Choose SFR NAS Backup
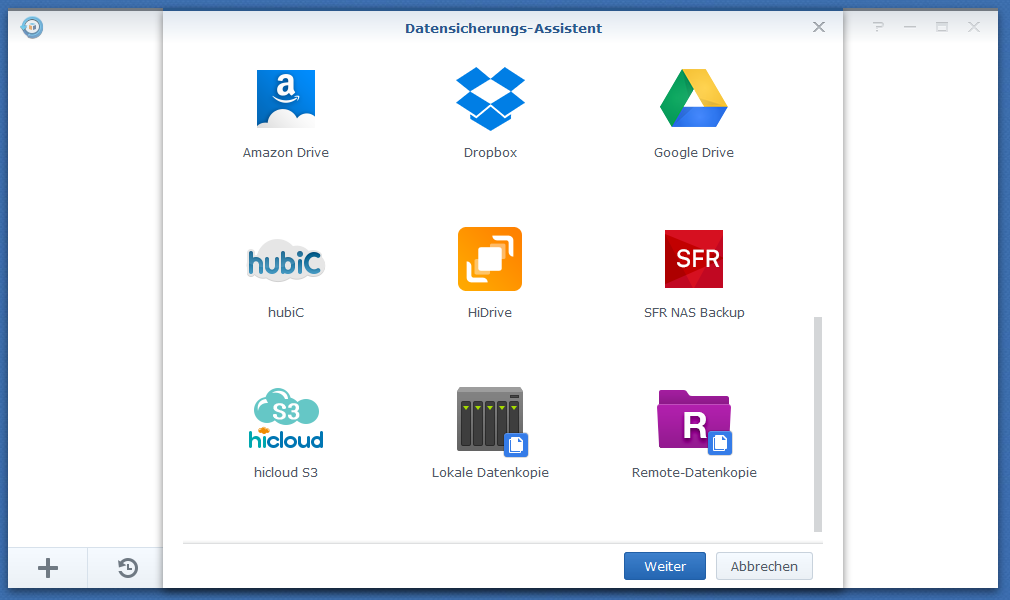The width and height of the screenshot is (1010, 600). coord(694,258)
